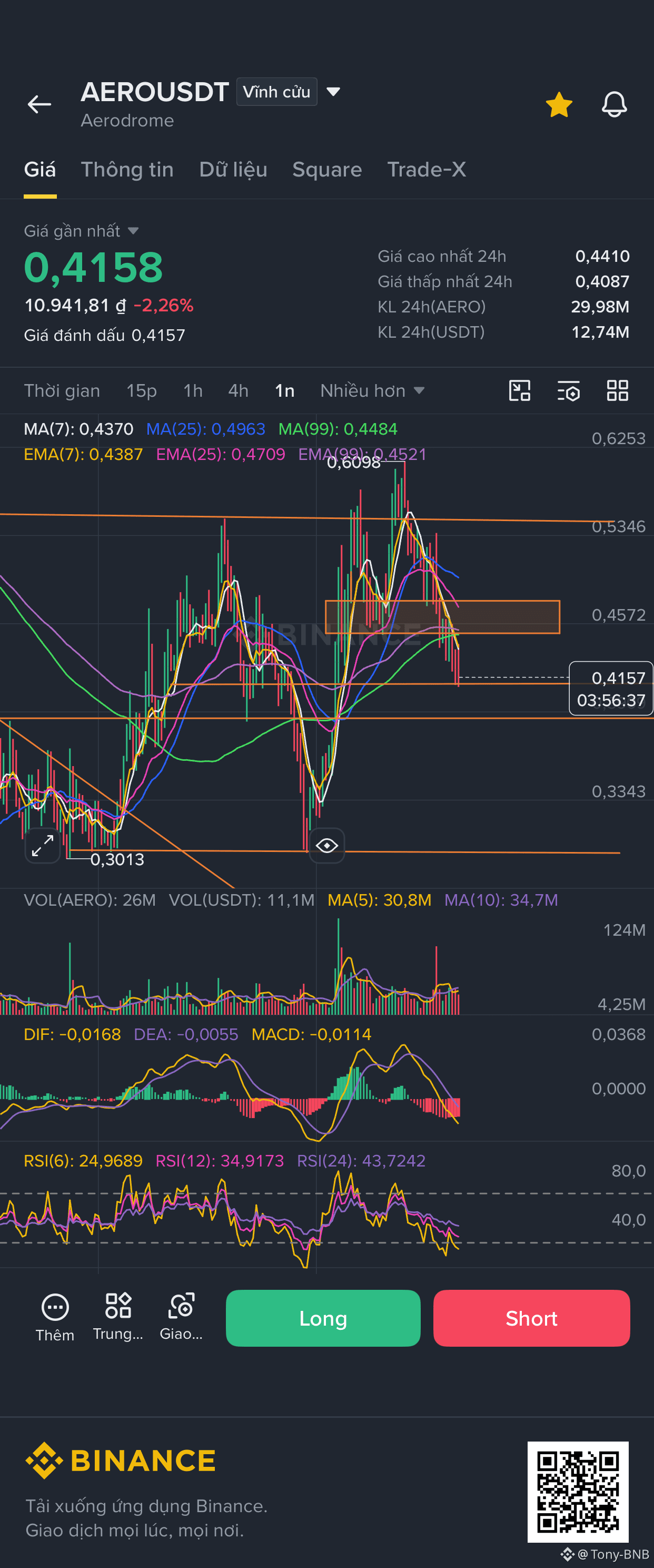Click the RSI(6): 24,9689 label
The height and width of the screenshot is (1568, 654).
coord(83,1161)
